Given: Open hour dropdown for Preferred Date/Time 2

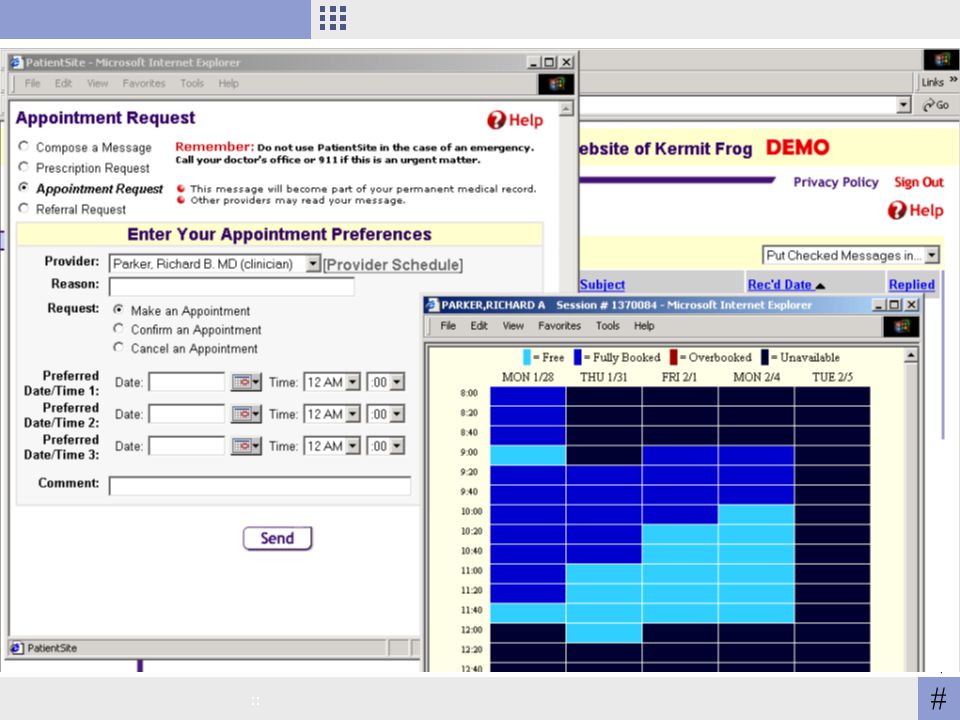Looking at the screenshot, I should pyautogui.click(x=353, y=414).
